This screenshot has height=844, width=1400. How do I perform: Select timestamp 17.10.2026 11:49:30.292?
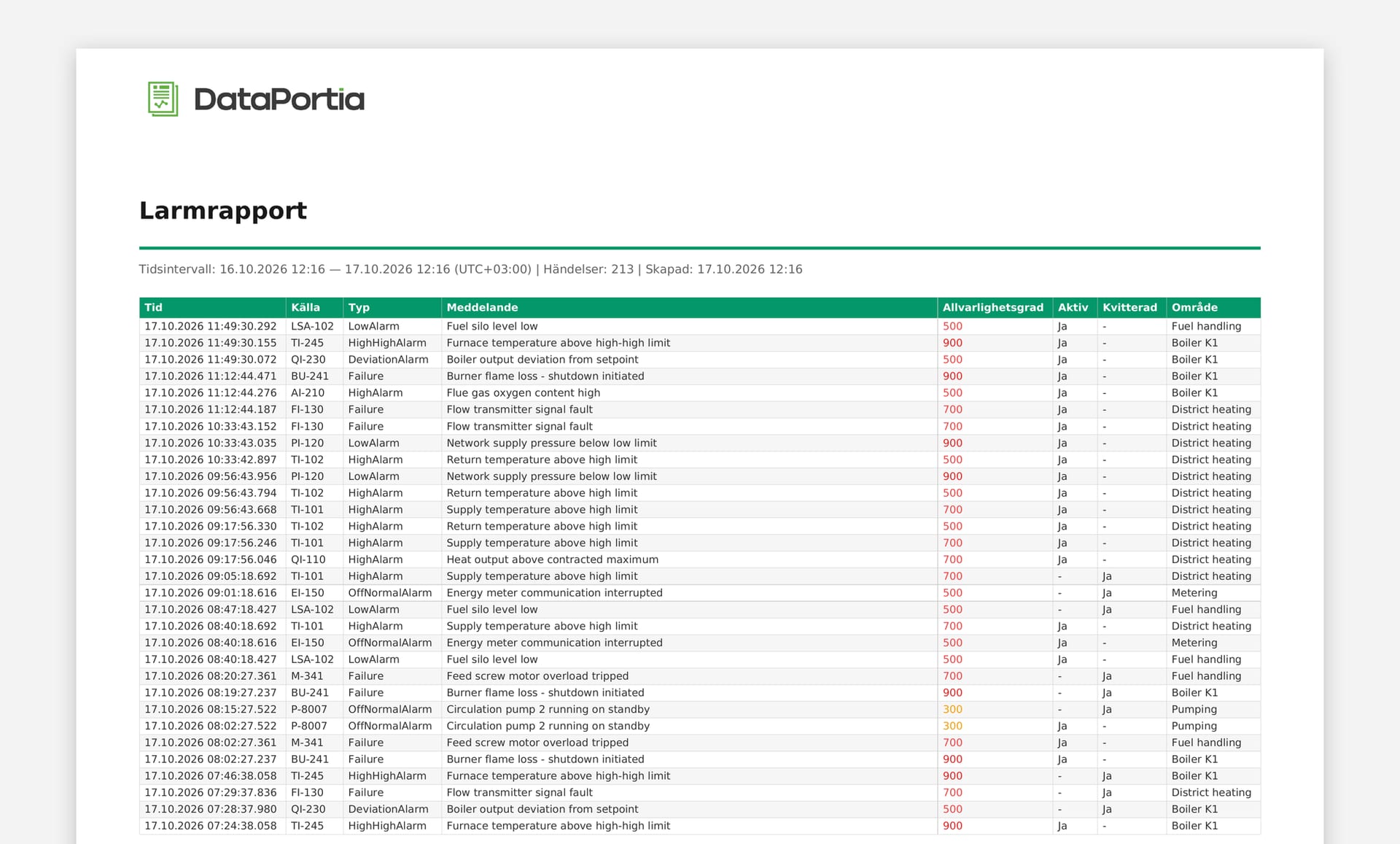tap(211, 326)
